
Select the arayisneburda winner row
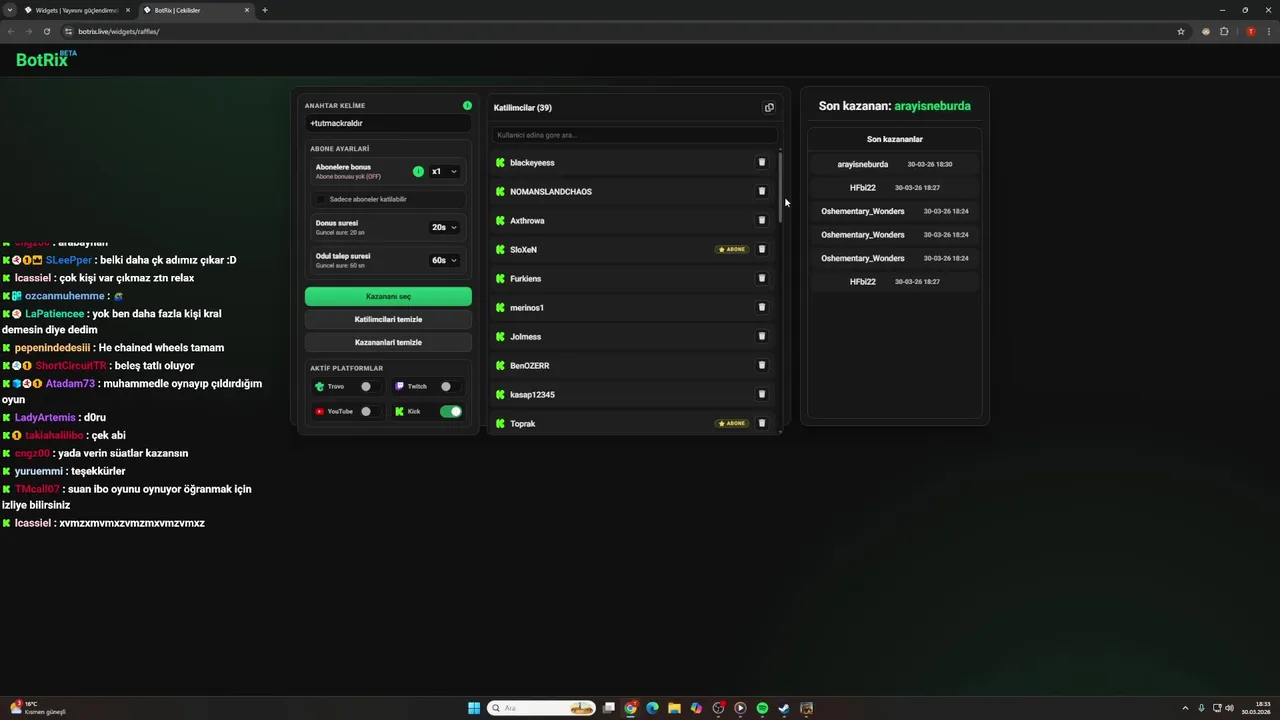click(895, 164)
